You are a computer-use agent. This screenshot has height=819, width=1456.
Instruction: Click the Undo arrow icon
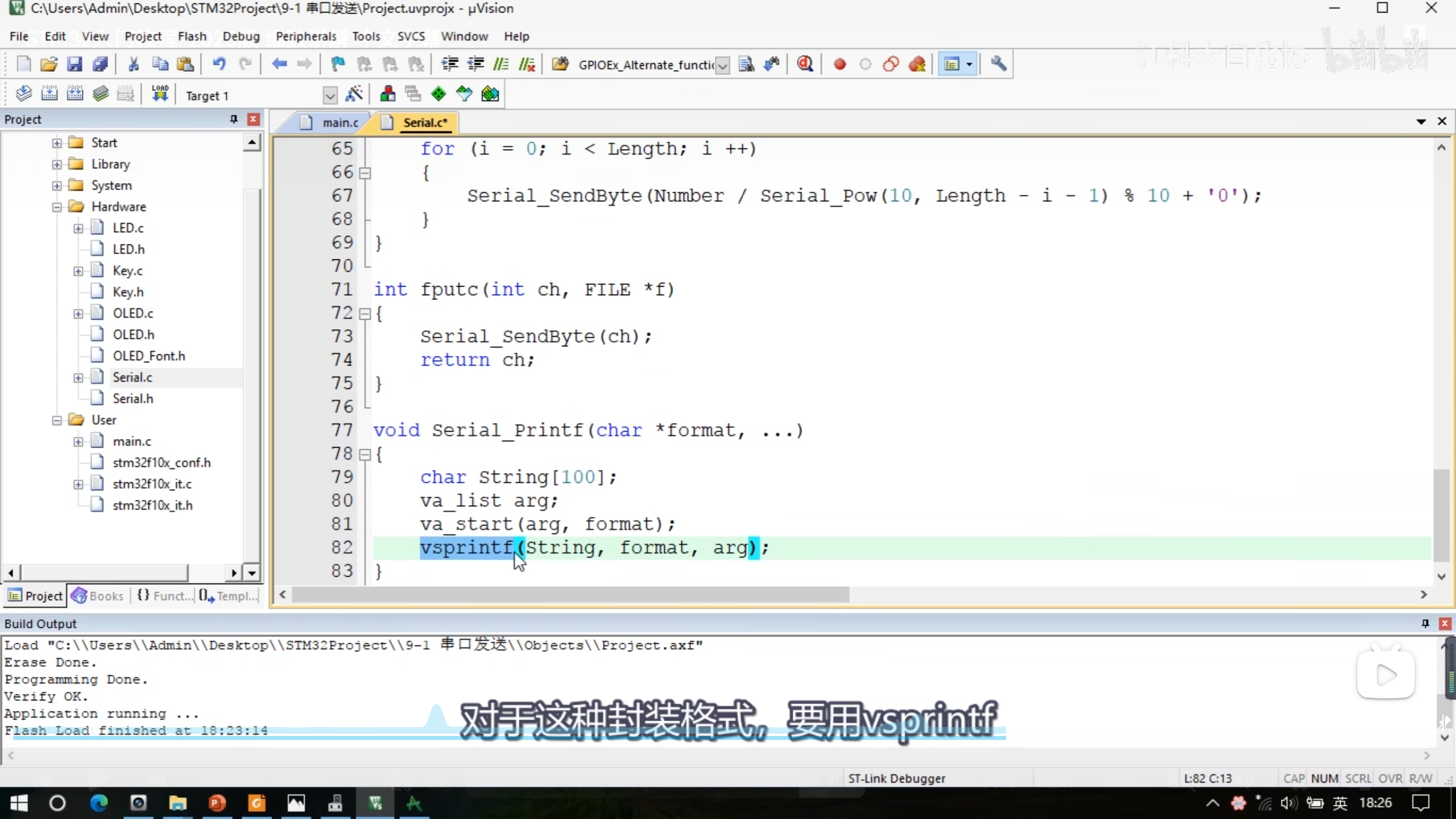click(x=219, y=64)
